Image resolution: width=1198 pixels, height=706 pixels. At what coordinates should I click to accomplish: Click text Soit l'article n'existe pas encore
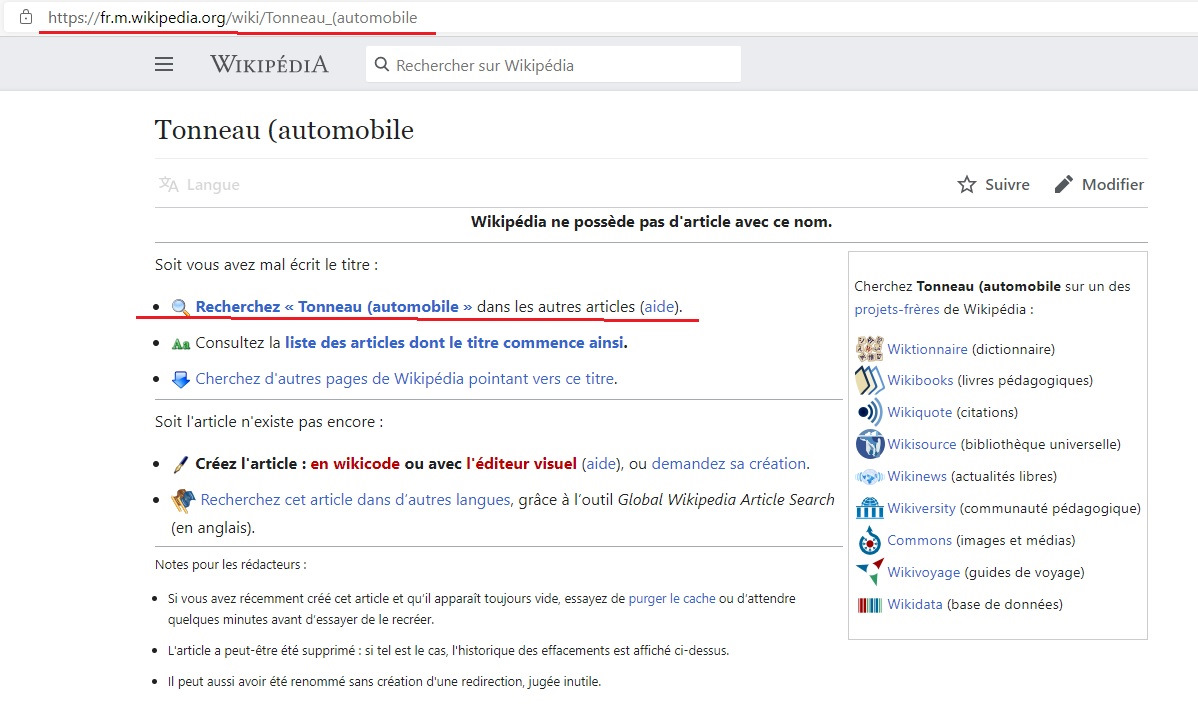pos(269,422)
